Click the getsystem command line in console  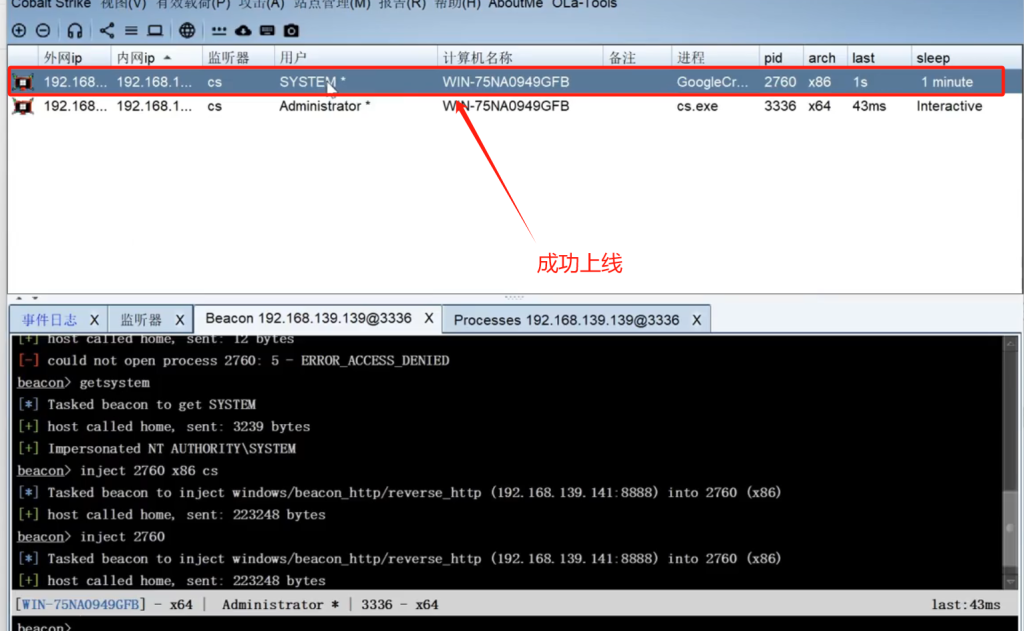84,383
